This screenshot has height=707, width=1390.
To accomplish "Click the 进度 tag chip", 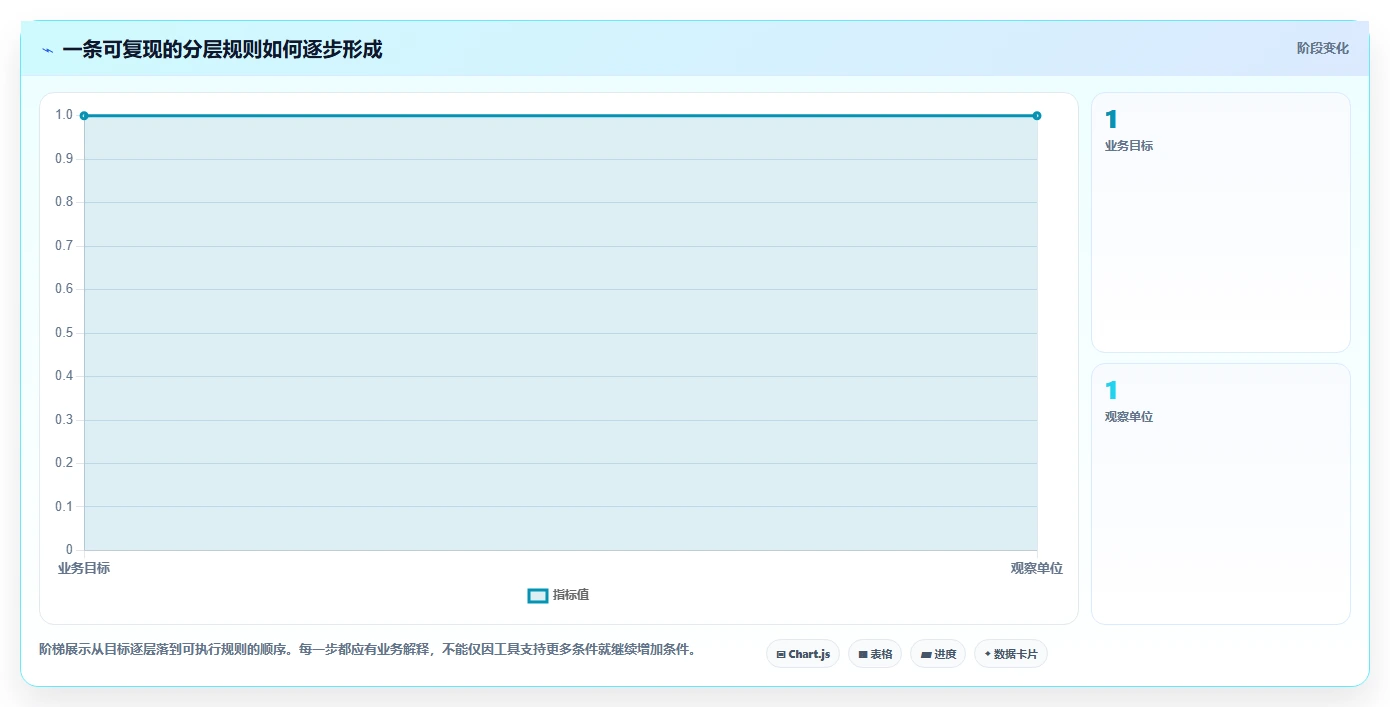I will (x=938, y=654).
